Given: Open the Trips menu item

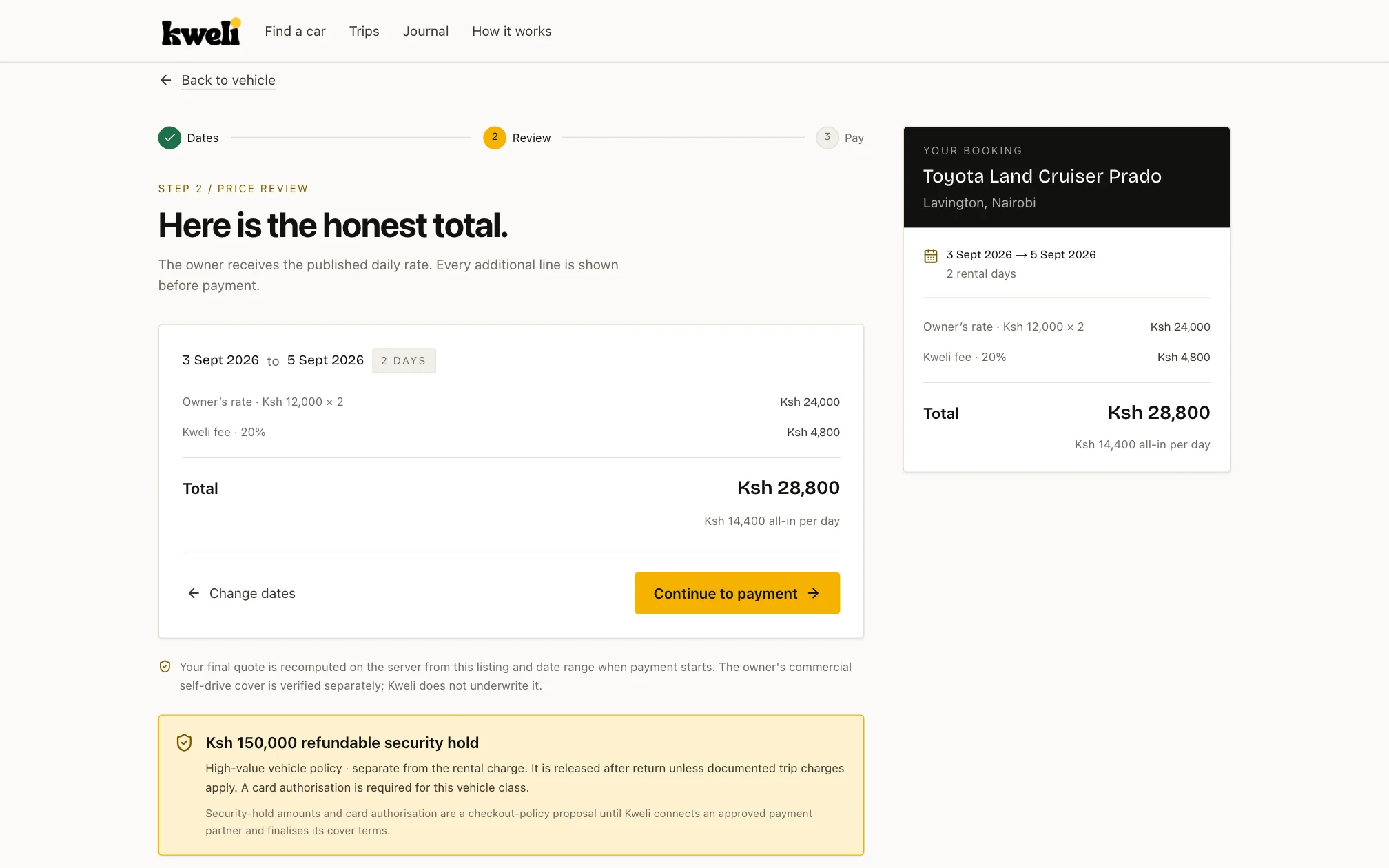Looking at the screenshot, I should 364,32.
